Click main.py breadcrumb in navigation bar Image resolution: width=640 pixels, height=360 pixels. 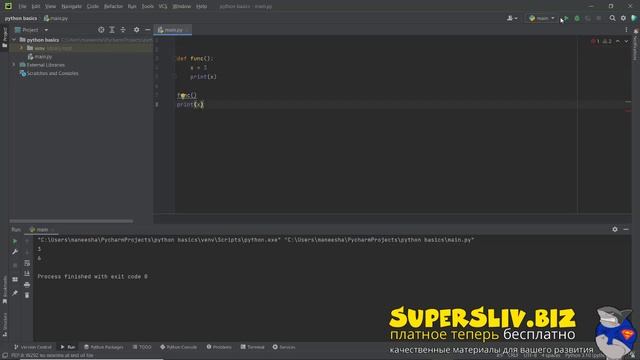56,18
